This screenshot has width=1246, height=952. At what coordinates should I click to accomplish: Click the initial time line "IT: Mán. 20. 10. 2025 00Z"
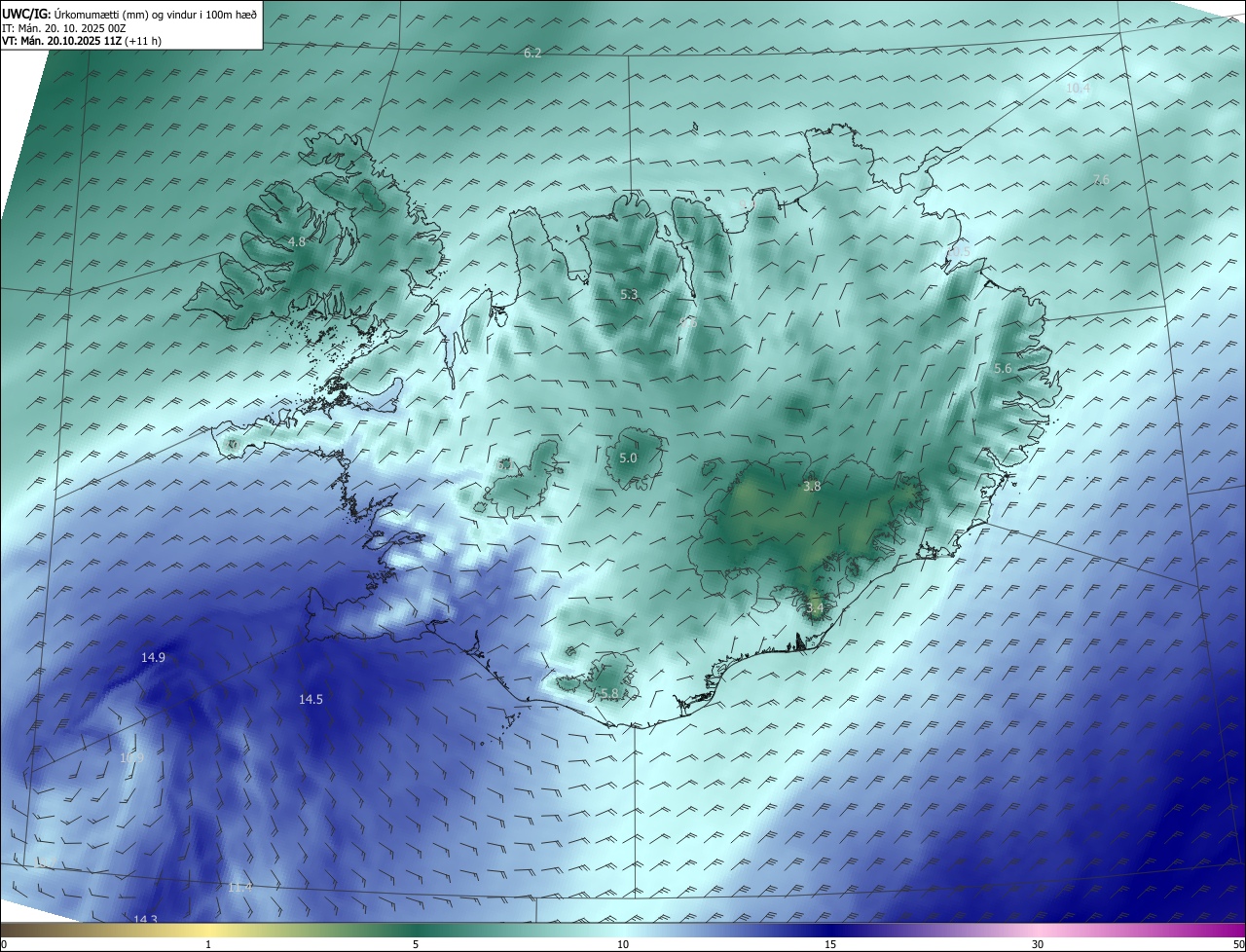63,28
